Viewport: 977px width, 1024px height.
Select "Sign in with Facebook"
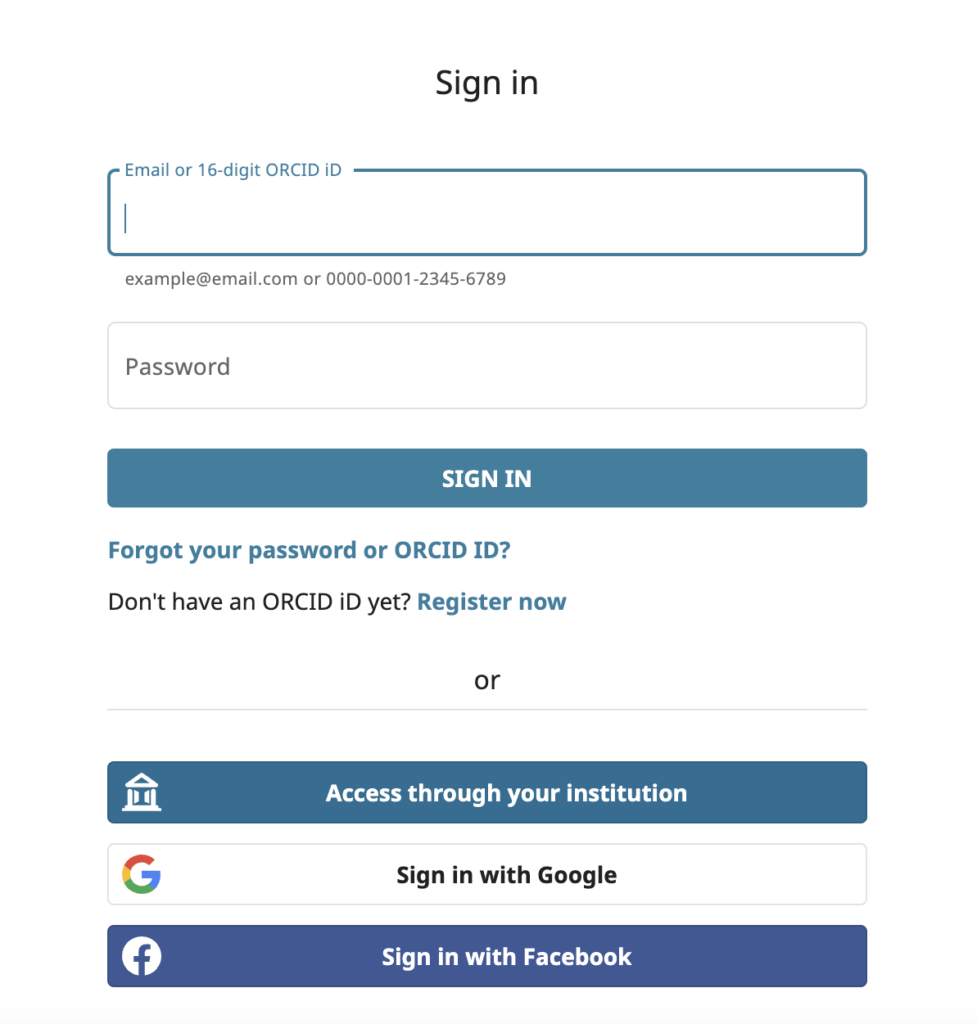pyautogui.click(x=505, y=956)
